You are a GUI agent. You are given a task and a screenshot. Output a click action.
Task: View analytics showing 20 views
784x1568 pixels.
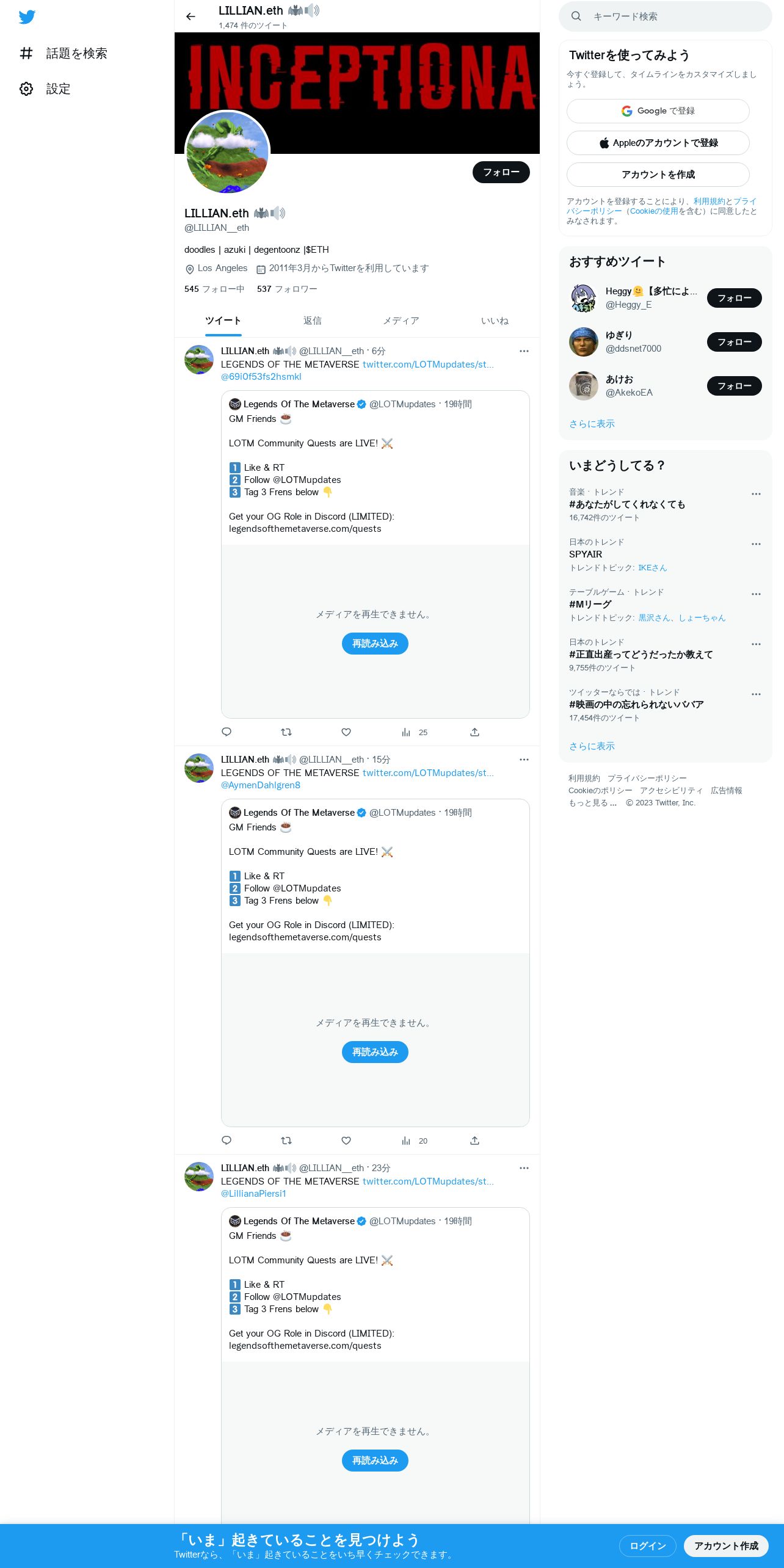[x=415, y=1141]
